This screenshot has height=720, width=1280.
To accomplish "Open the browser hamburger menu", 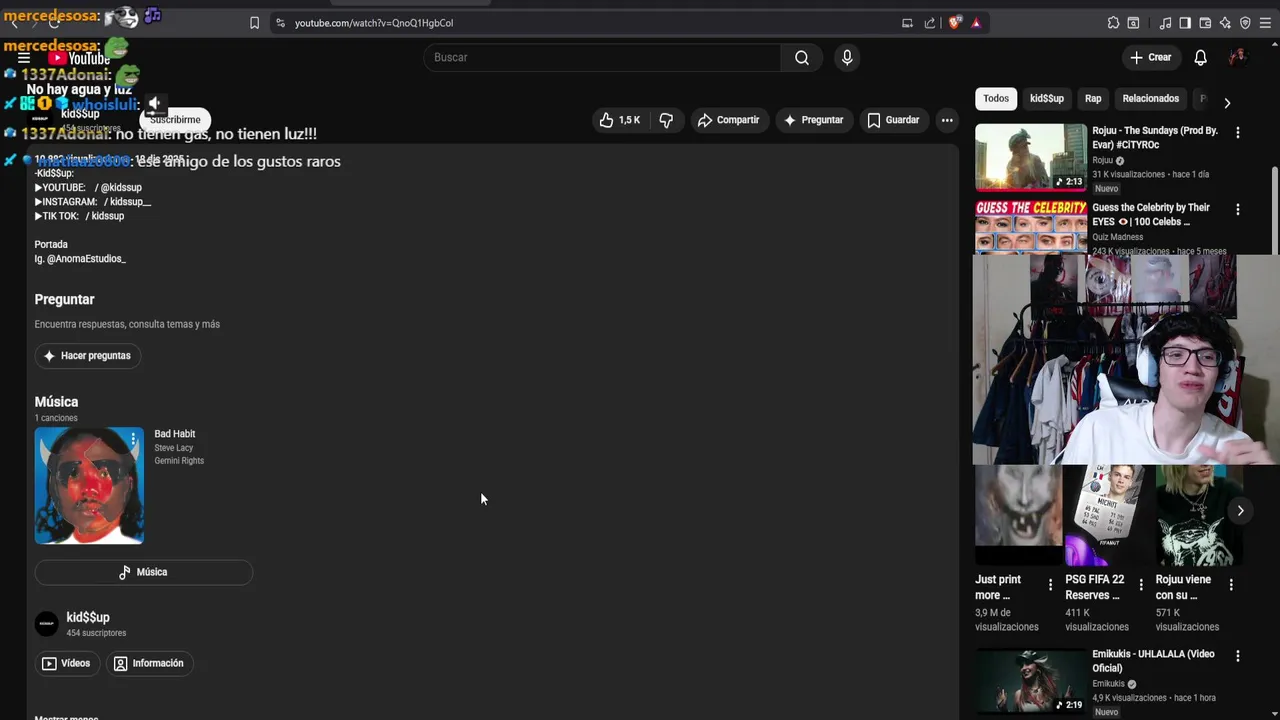I will click(x=1265, y=23).
